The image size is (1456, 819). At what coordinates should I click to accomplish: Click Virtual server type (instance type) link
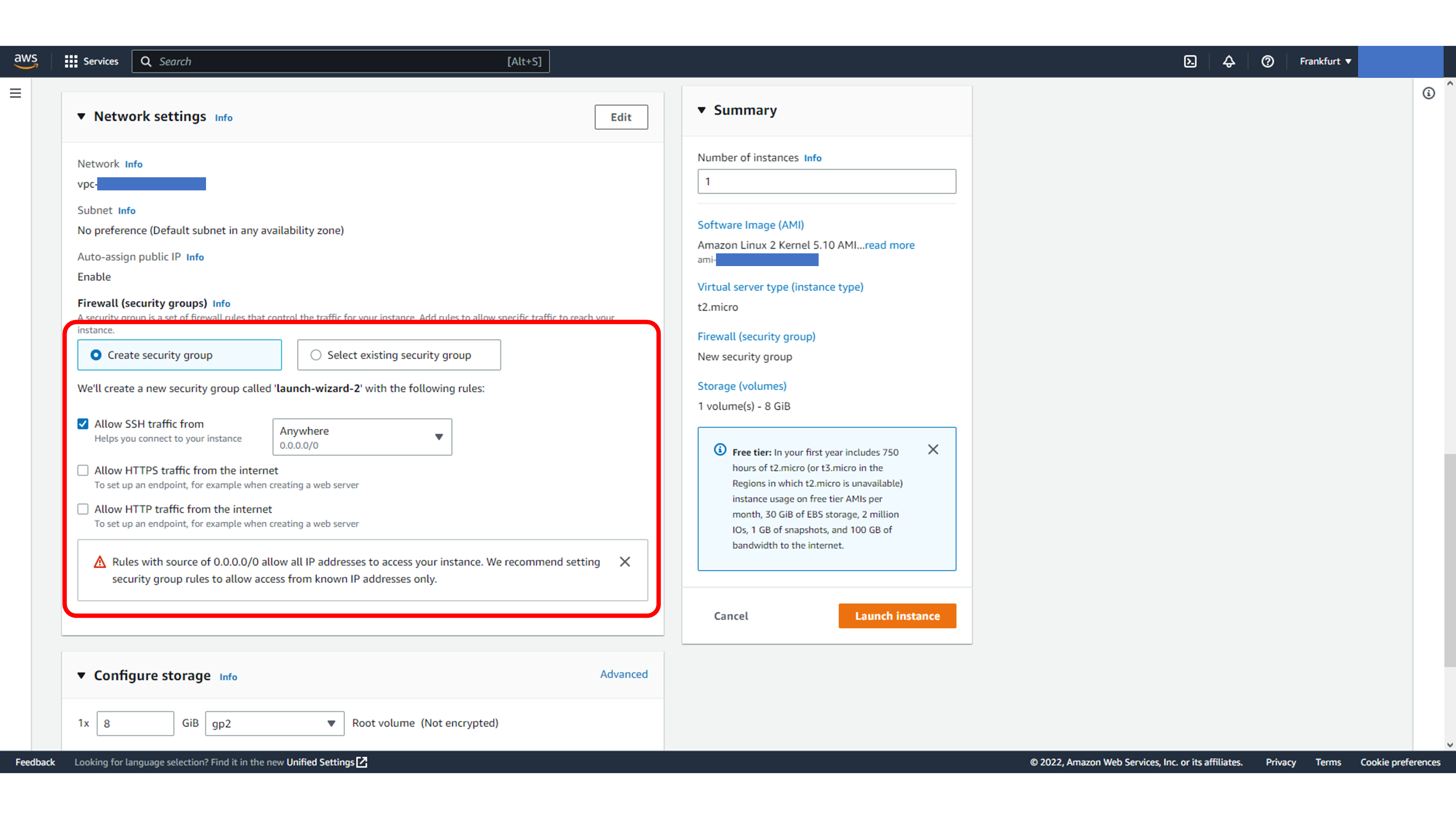[780, 286]
